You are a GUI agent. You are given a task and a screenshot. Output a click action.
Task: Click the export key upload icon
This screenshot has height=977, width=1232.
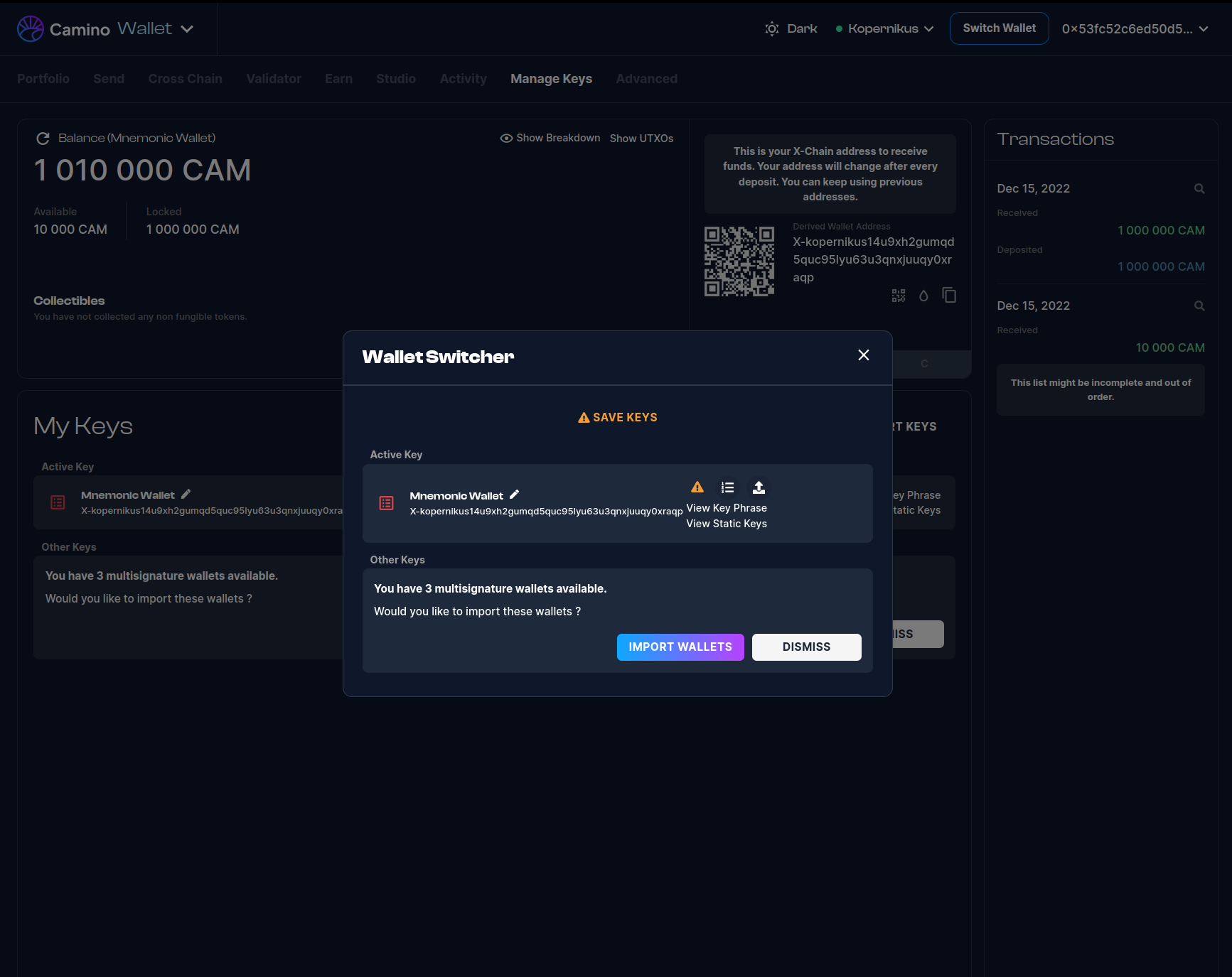click(x=759, y=487)
